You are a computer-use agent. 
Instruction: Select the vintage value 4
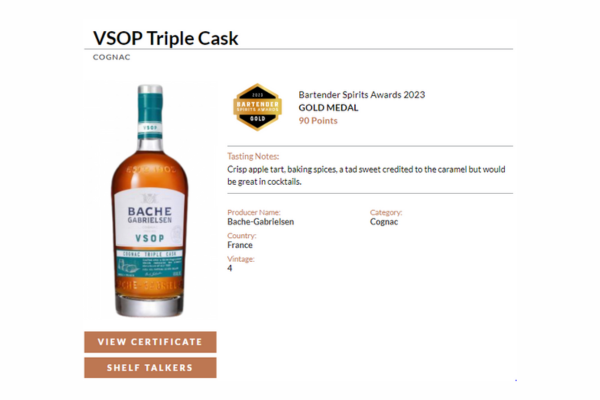pyautogui.click(x=230, y=268)
